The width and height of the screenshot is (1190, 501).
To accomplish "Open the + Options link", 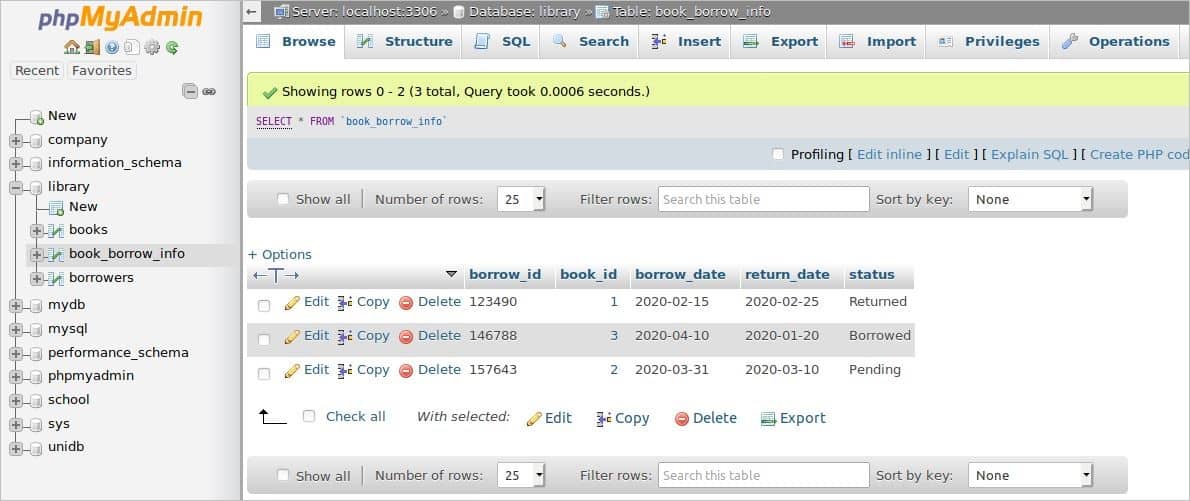I will click(x=280, y=254).
